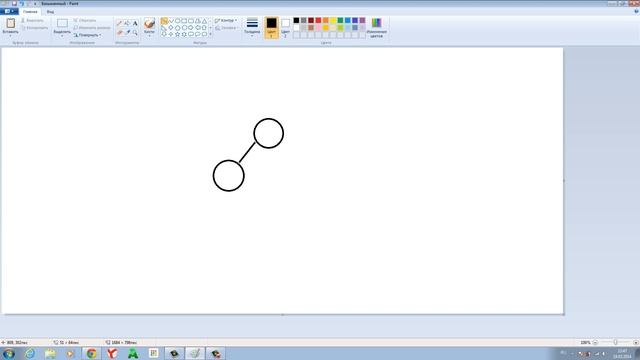
Task: Pick the purple color swatch
Action: pyautogui.click(x=362, y=20)
